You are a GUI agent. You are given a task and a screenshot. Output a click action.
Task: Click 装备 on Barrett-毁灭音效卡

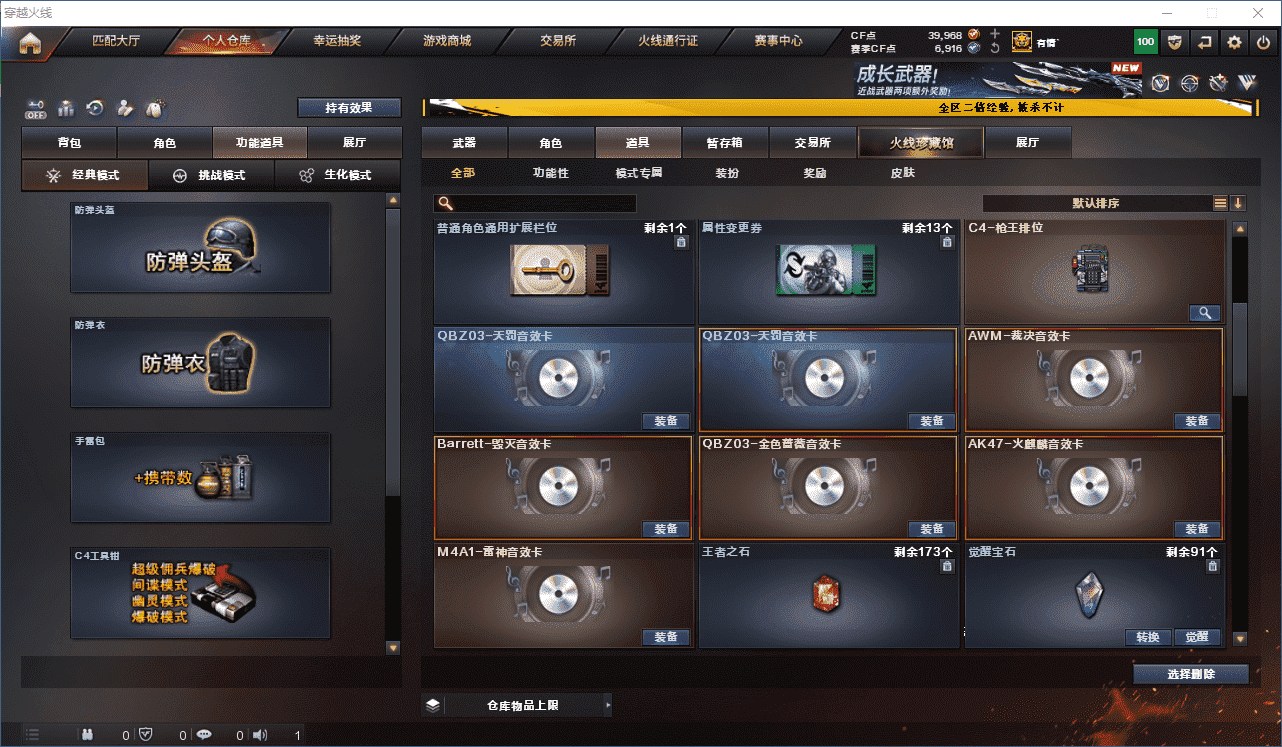666,529
